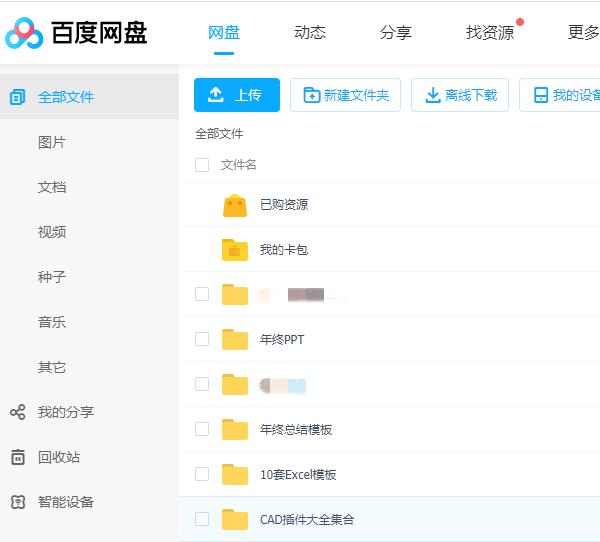Open the 回收站 trash bin icon
The height and width of the screenshot is (542, 600).
click(x=17, y=457)
